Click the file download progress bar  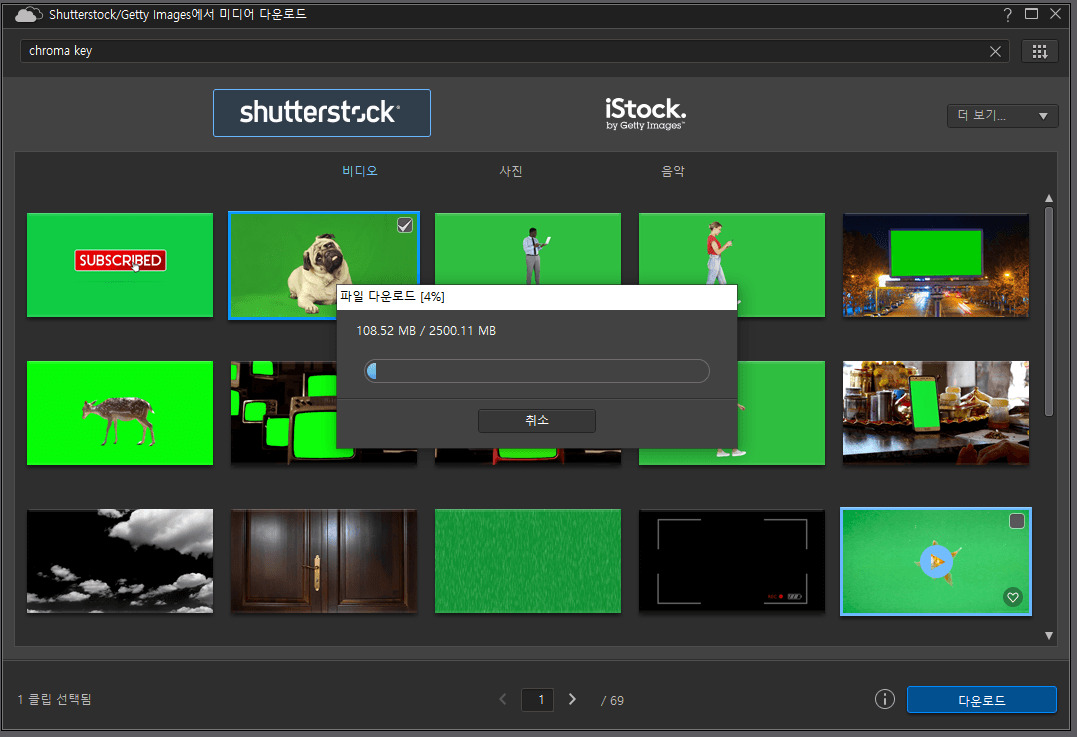click(x=537, y=372)
